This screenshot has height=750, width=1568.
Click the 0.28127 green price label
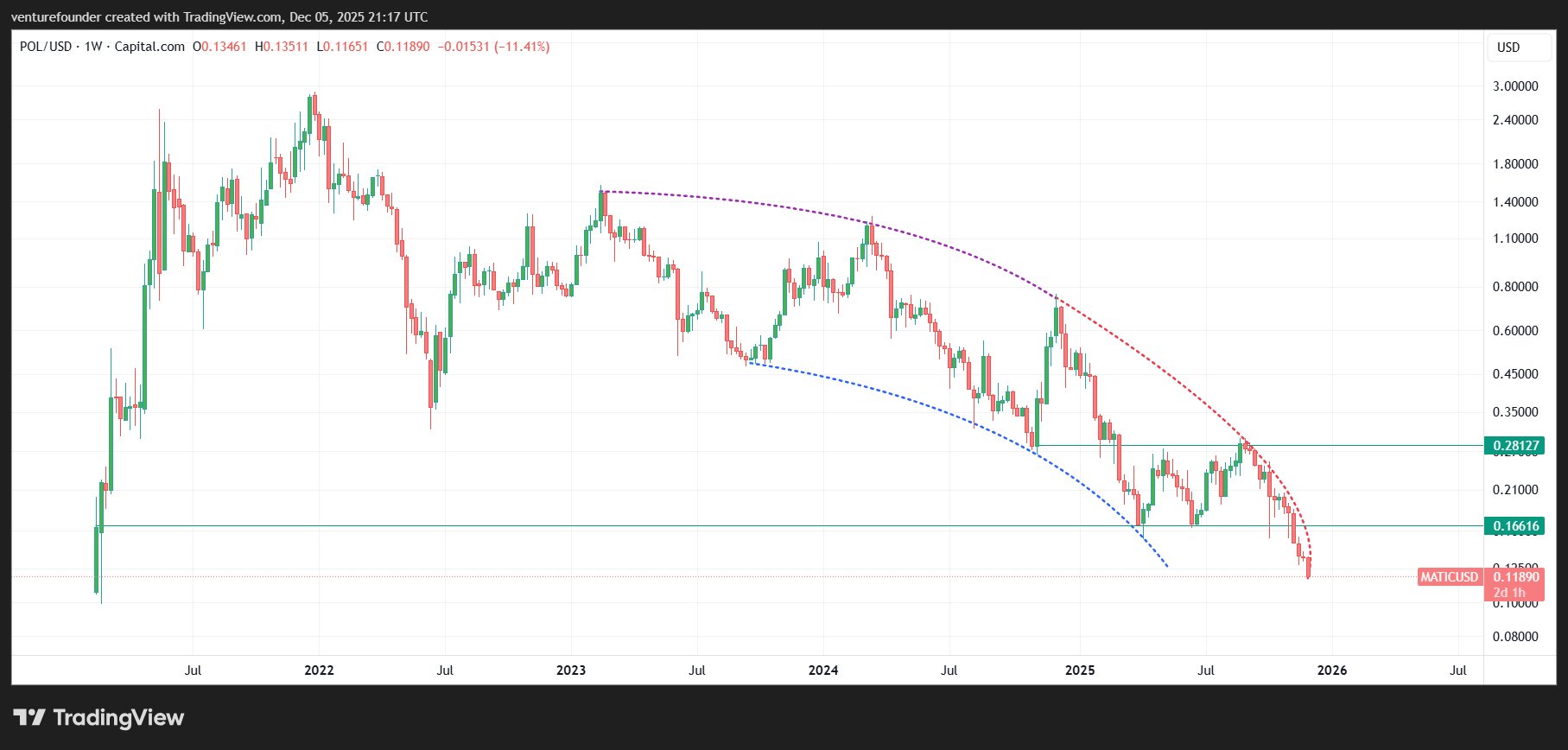click(1514, 446)
